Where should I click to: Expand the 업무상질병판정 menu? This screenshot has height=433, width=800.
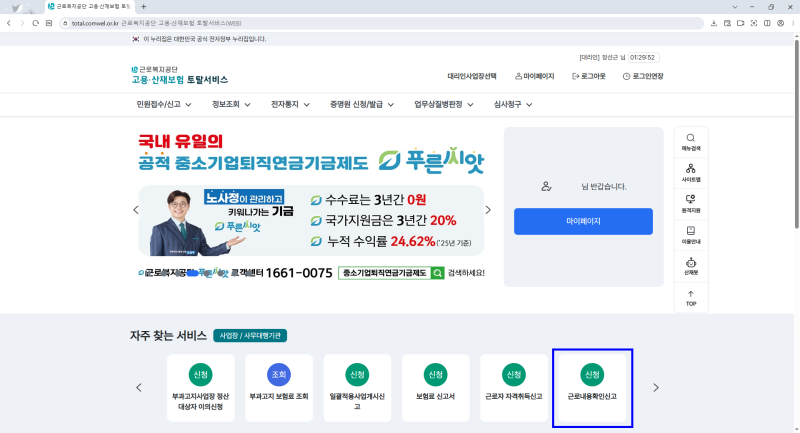[443, 104]
